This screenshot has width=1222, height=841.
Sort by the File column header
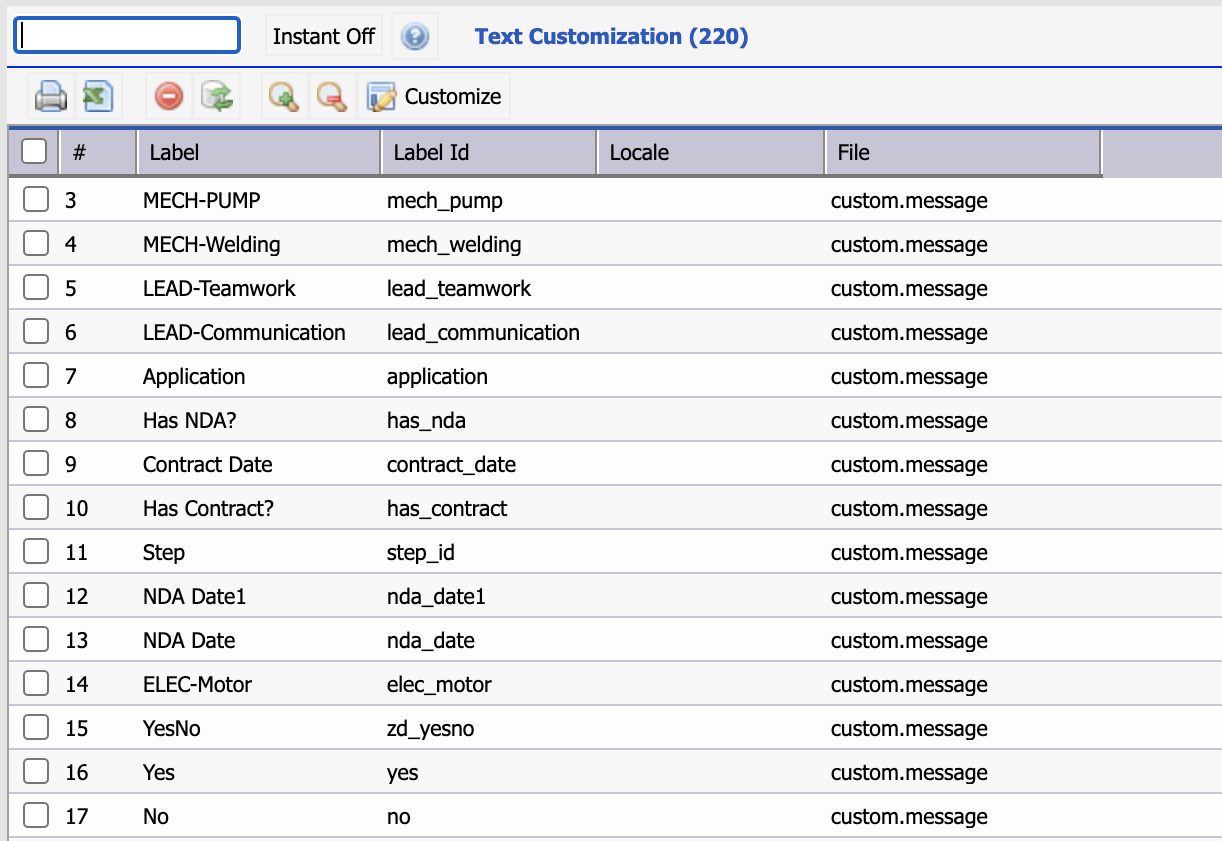[963, 153]
